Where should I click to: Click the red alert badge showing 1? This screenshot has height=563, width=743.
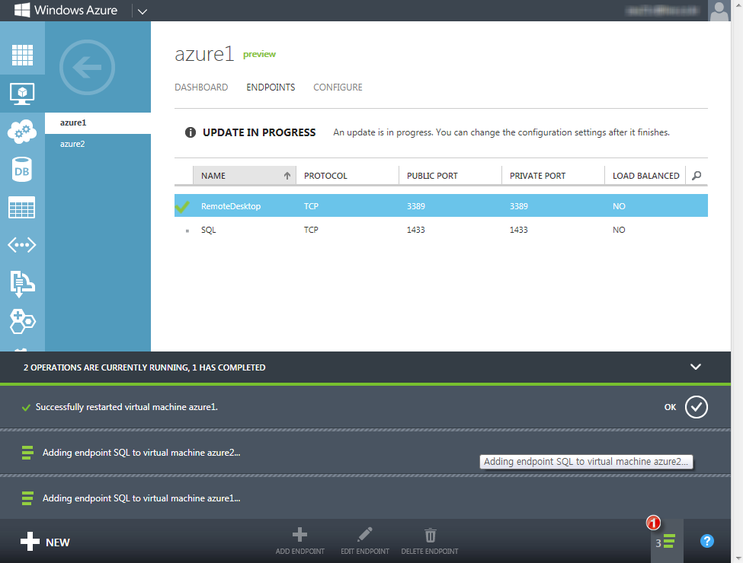click(x=653, y=523)
